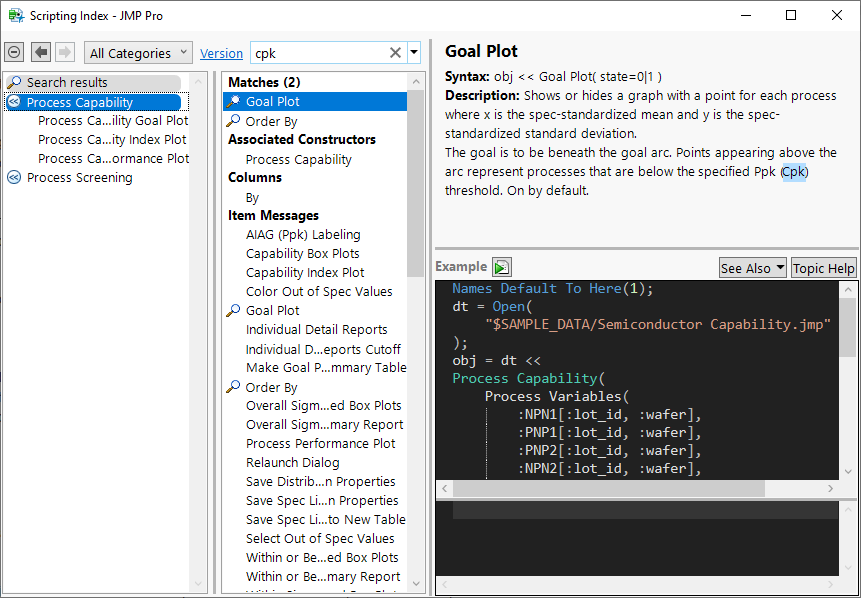861x598 pixels.
Task: Click the magnifier icon beside Search results
Action: pyautogui.click(x=14, y=83)
